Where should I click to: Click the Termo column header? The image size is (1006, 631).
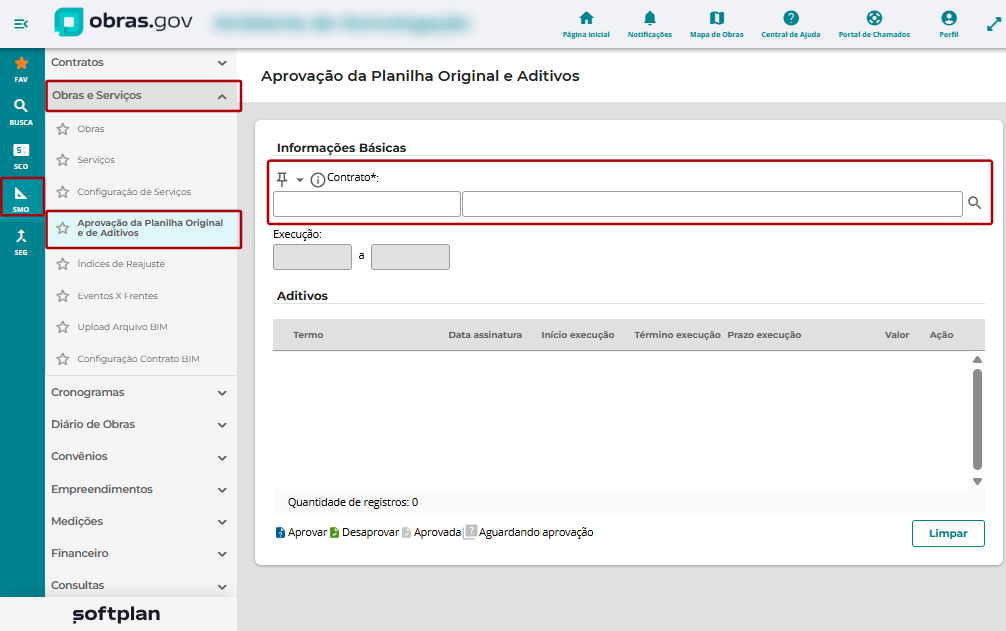308,335
